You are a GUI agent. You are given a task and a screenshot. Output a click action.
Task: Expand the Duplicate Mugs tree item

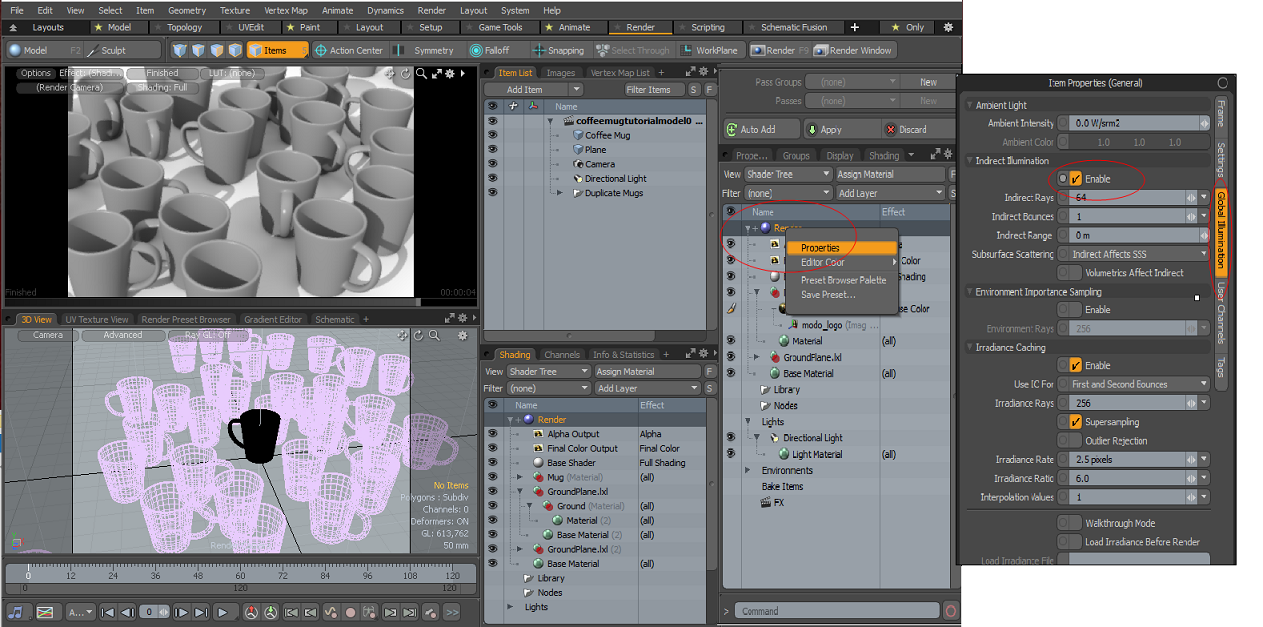point(560,193)
